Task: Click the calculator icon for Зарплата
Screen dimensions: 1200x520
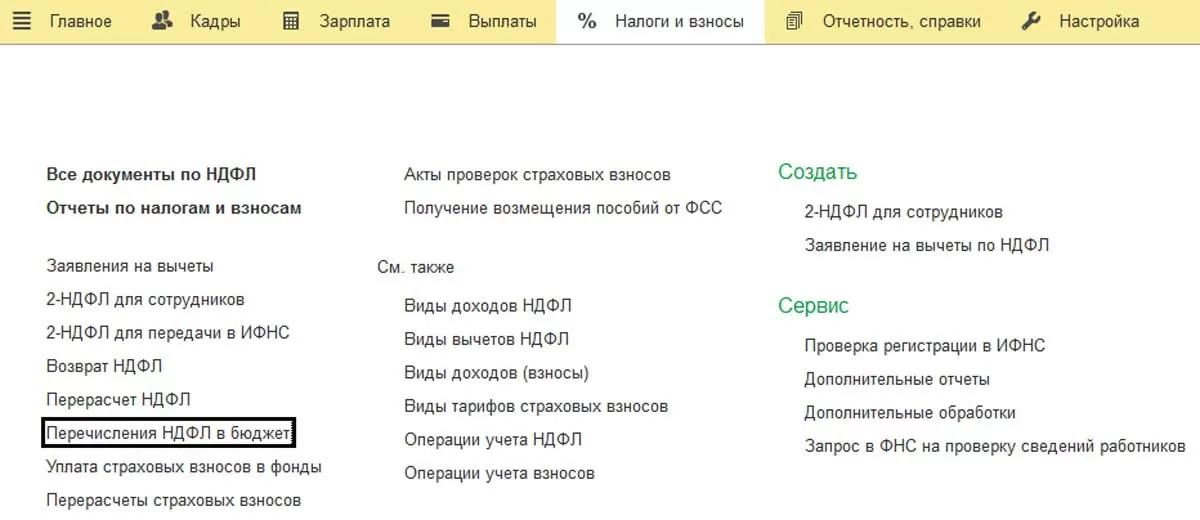Action: coord(291,21)
